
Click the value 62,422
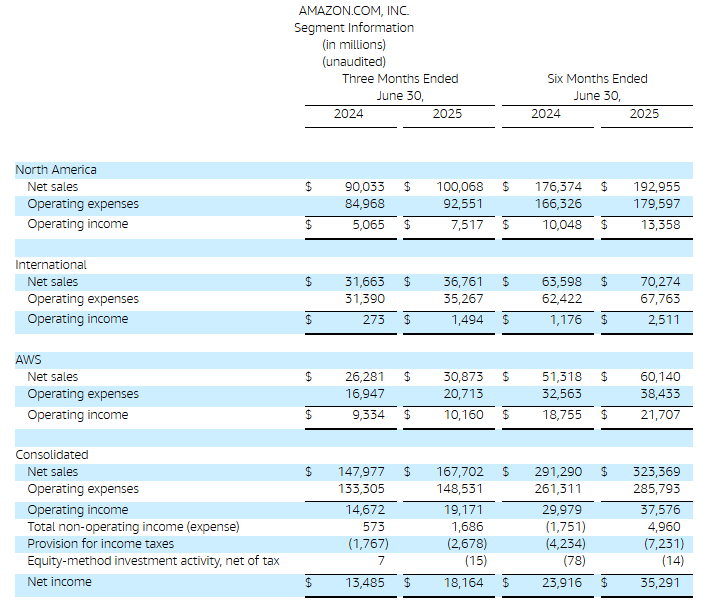(562, 299)
